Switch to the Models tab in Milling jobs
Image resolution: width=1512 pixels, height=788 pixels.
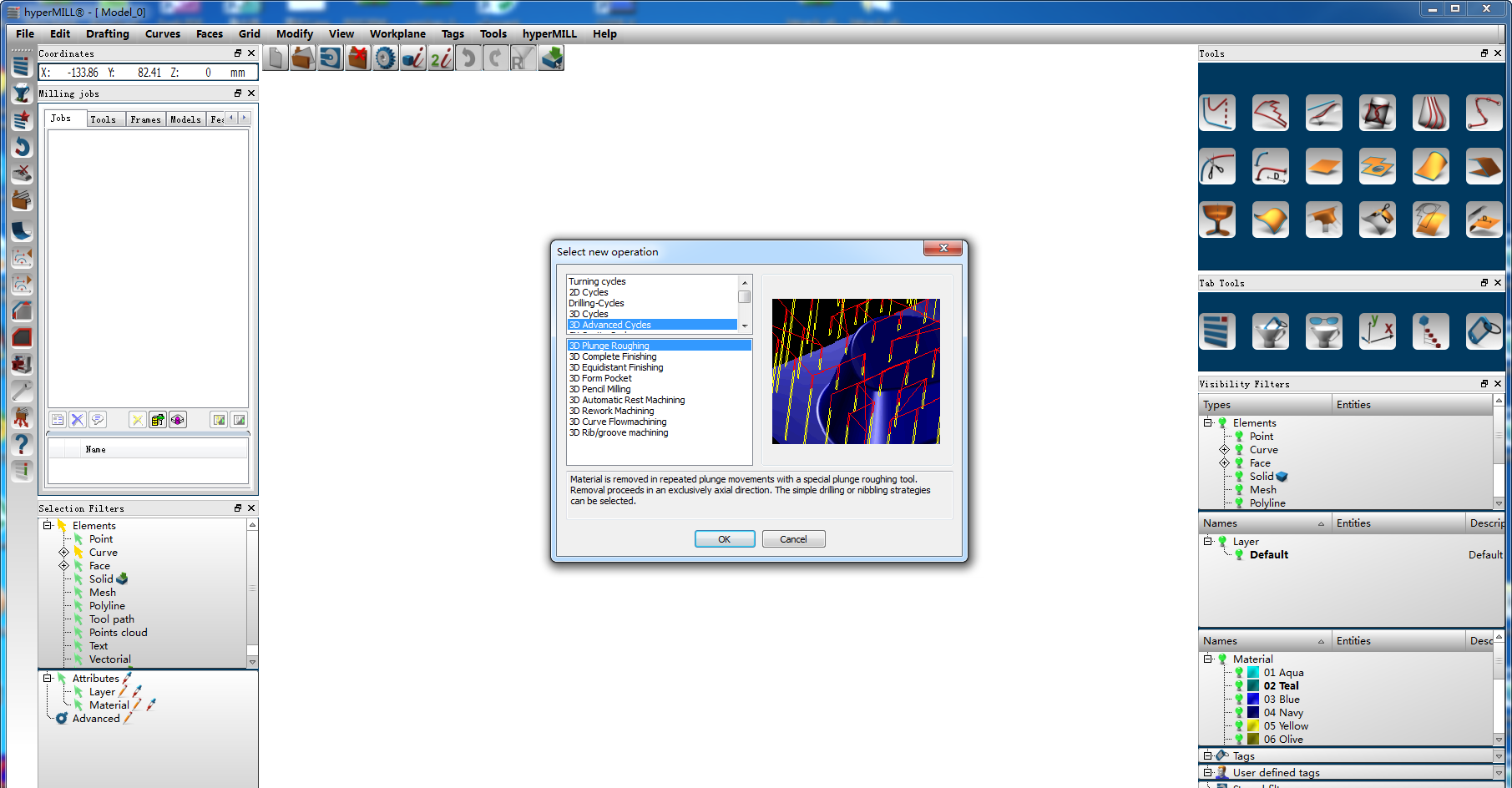(185, 119)
